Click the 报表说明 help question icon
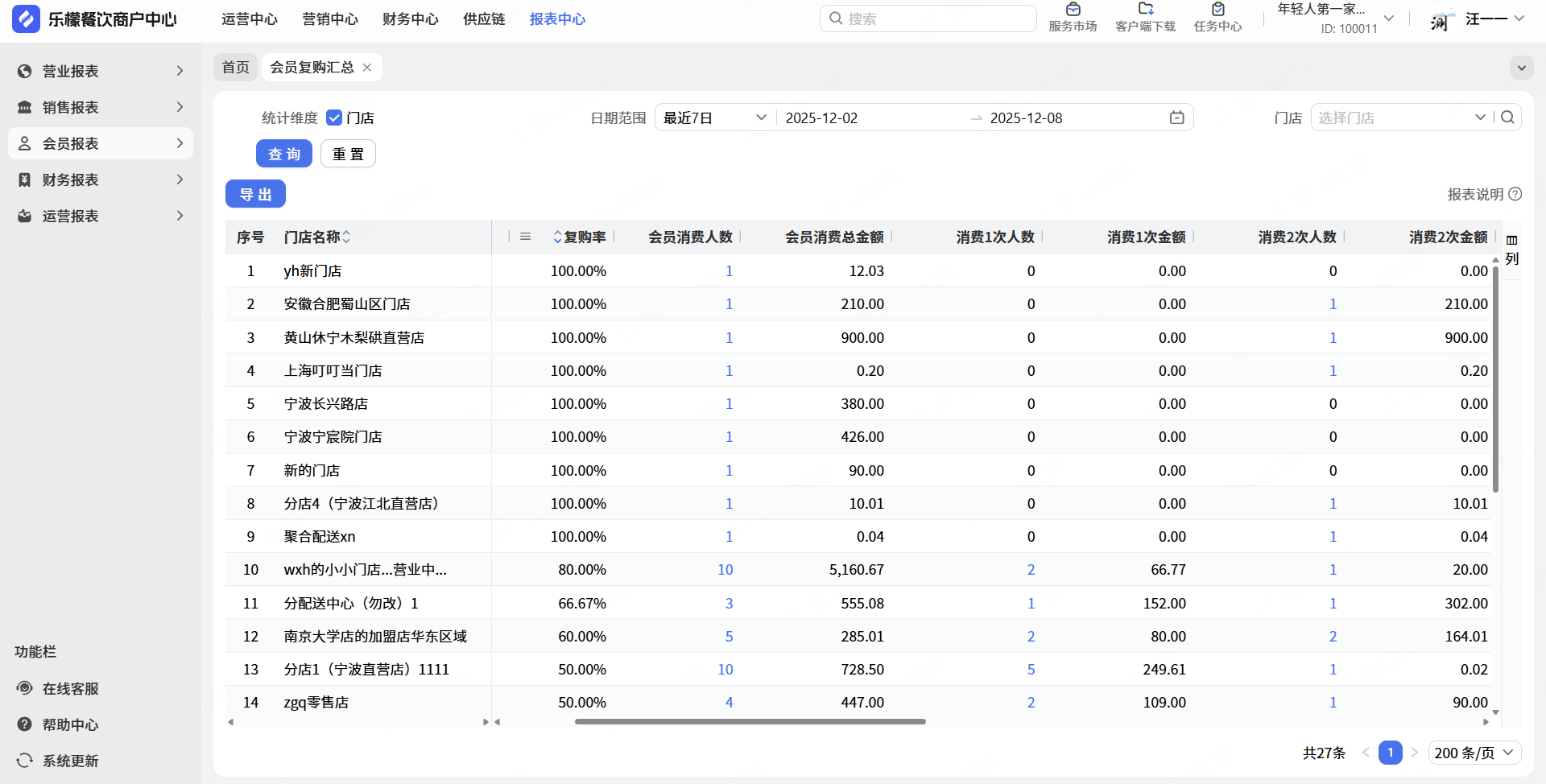 coord(1515,194)
